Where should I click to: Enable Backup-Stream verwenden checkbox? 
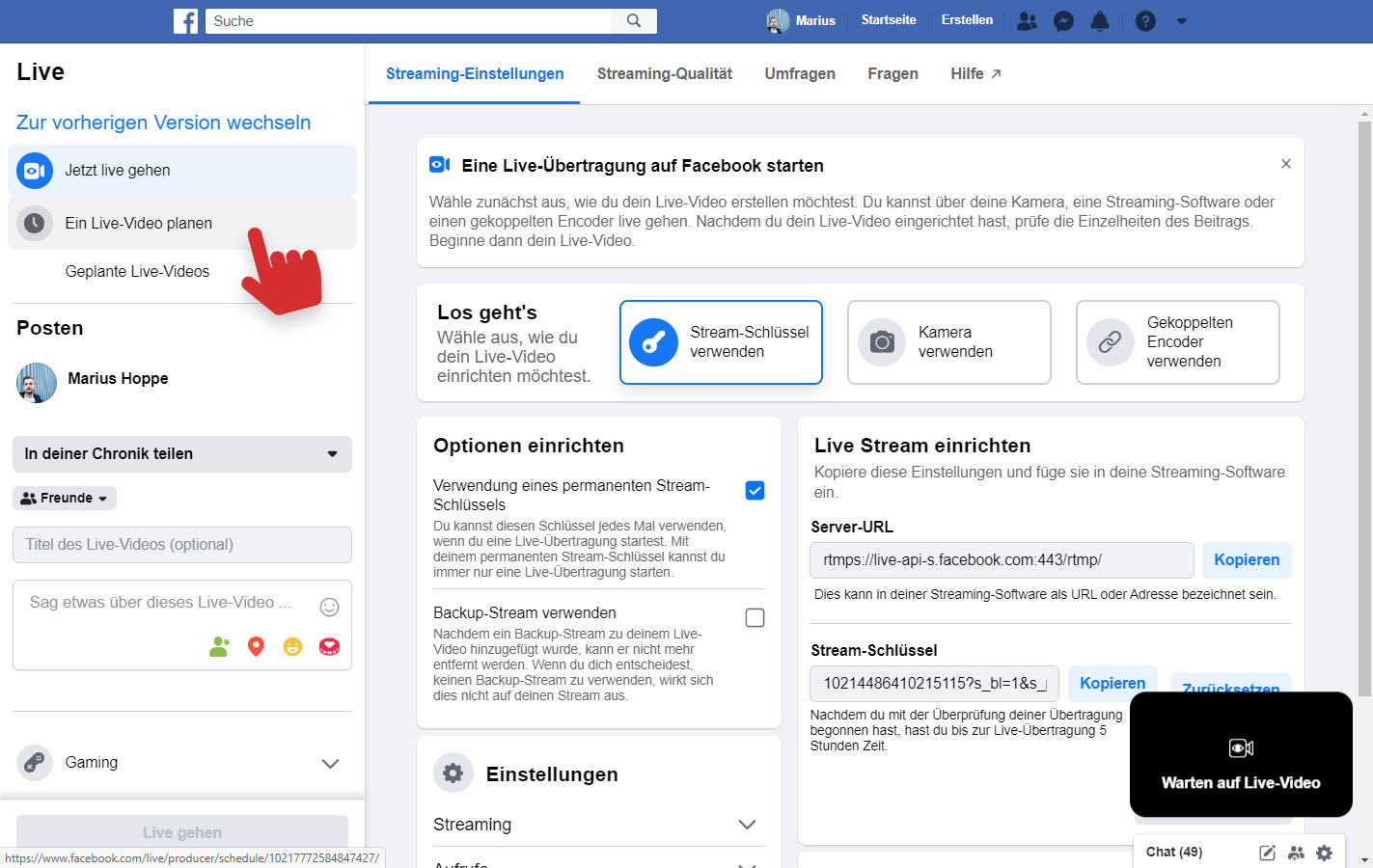[x=755, y=617]
